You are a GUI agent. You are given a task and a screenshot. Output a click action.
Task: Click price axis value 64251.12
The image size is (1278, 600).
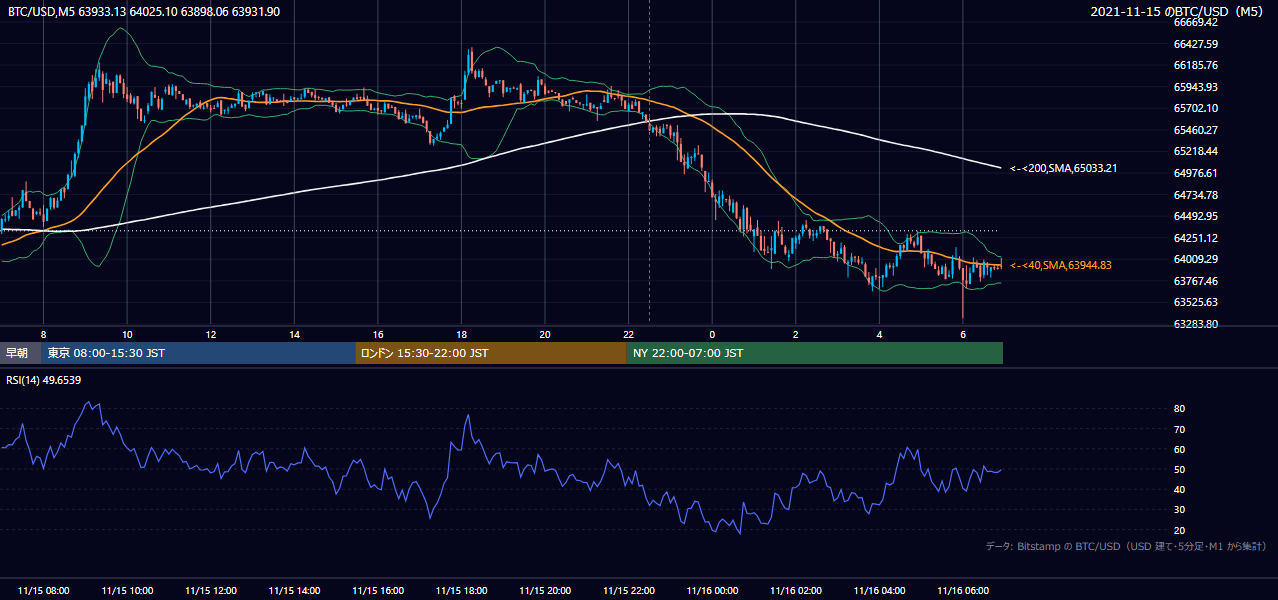[x=1195, y=238]
